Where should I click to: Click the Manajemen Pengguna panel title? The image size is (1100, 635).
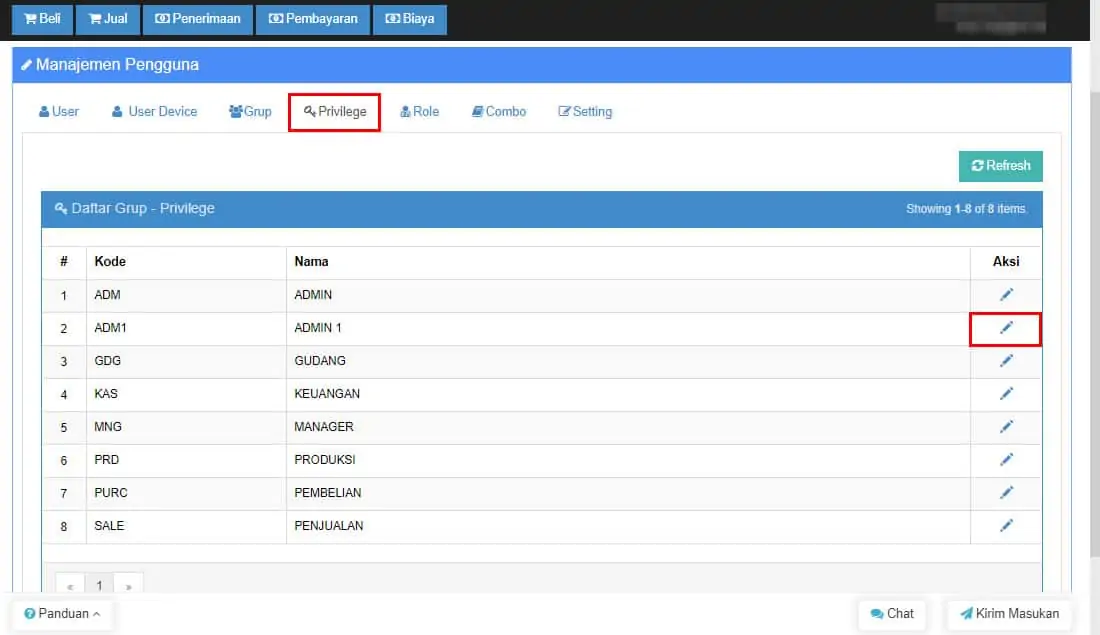(x=117, y=65)
